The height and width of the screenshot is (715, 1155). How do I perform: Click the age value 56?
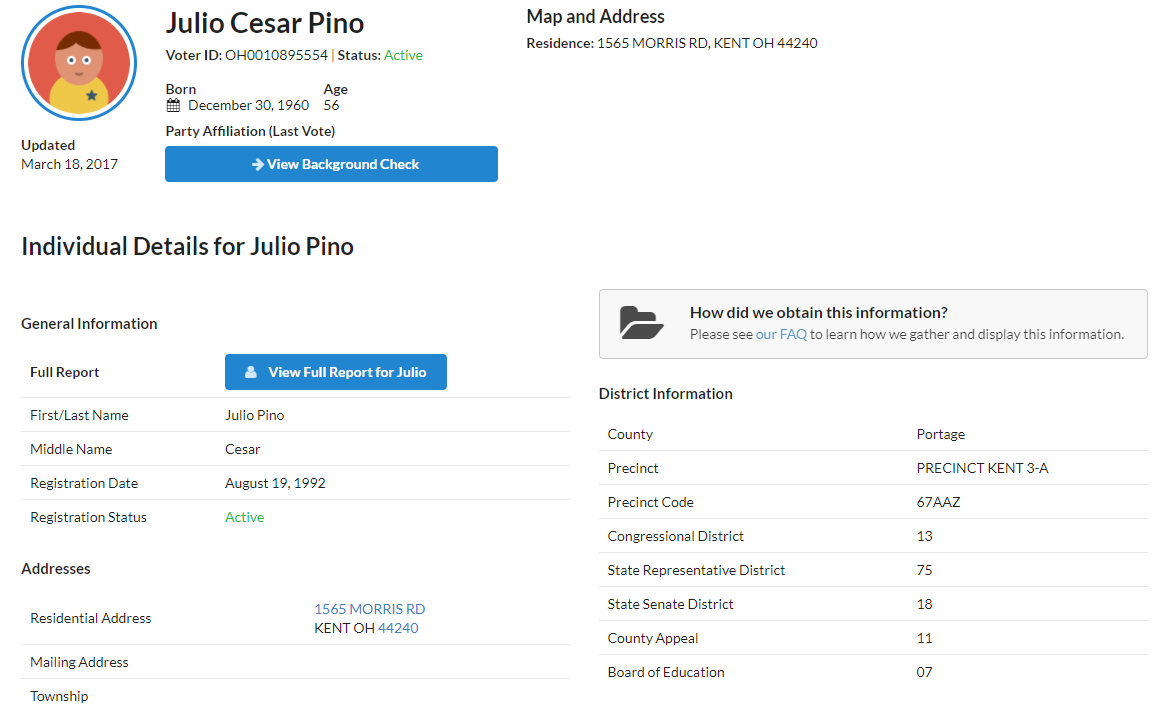point(331,105)
